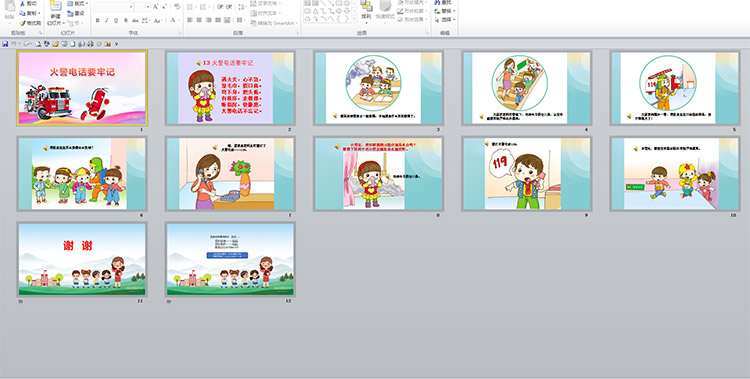Click Shape Outline (形状轮廓) button
This screenshot has width=750, height=379.
click(x=412, y=11)
